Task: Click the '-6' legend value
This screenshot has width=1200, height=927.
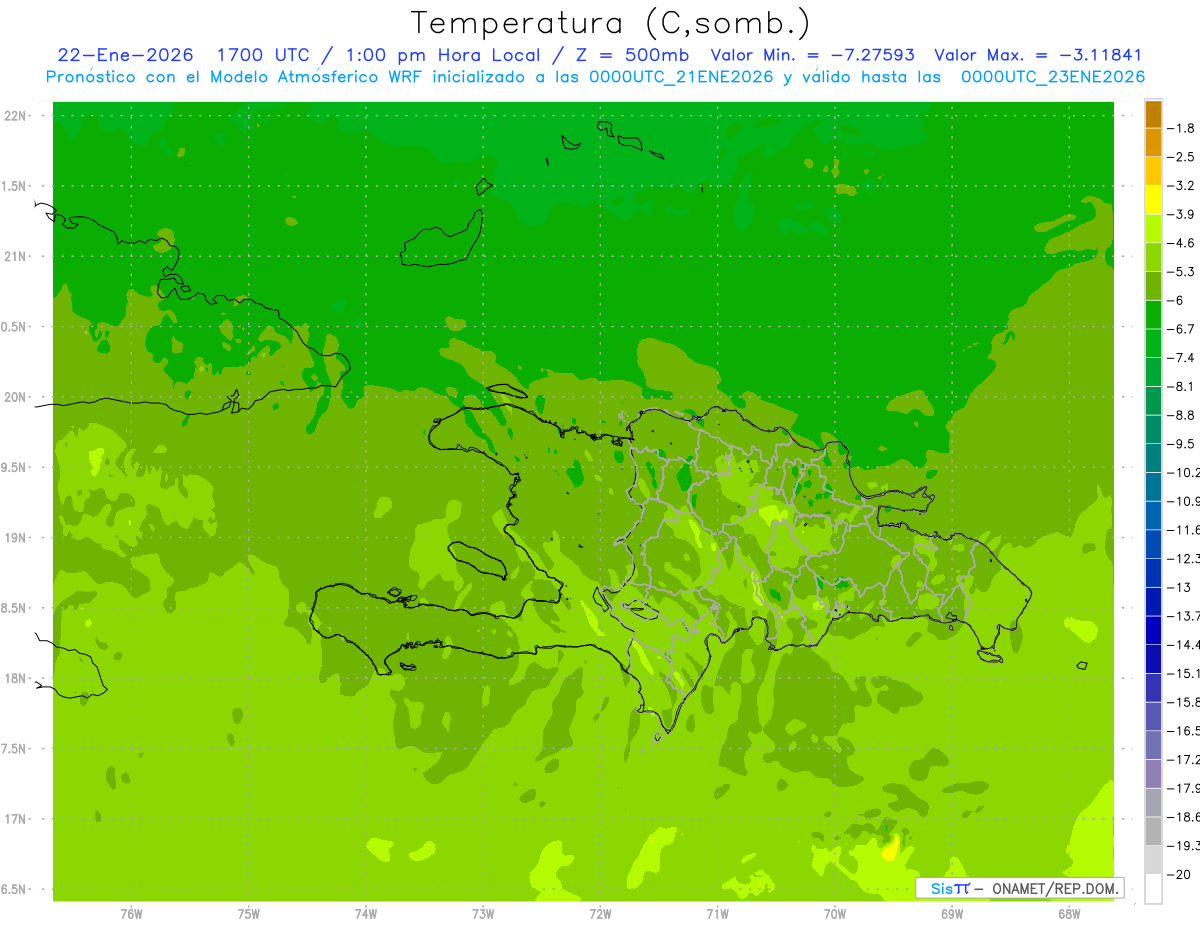Action: [1177, 300]
